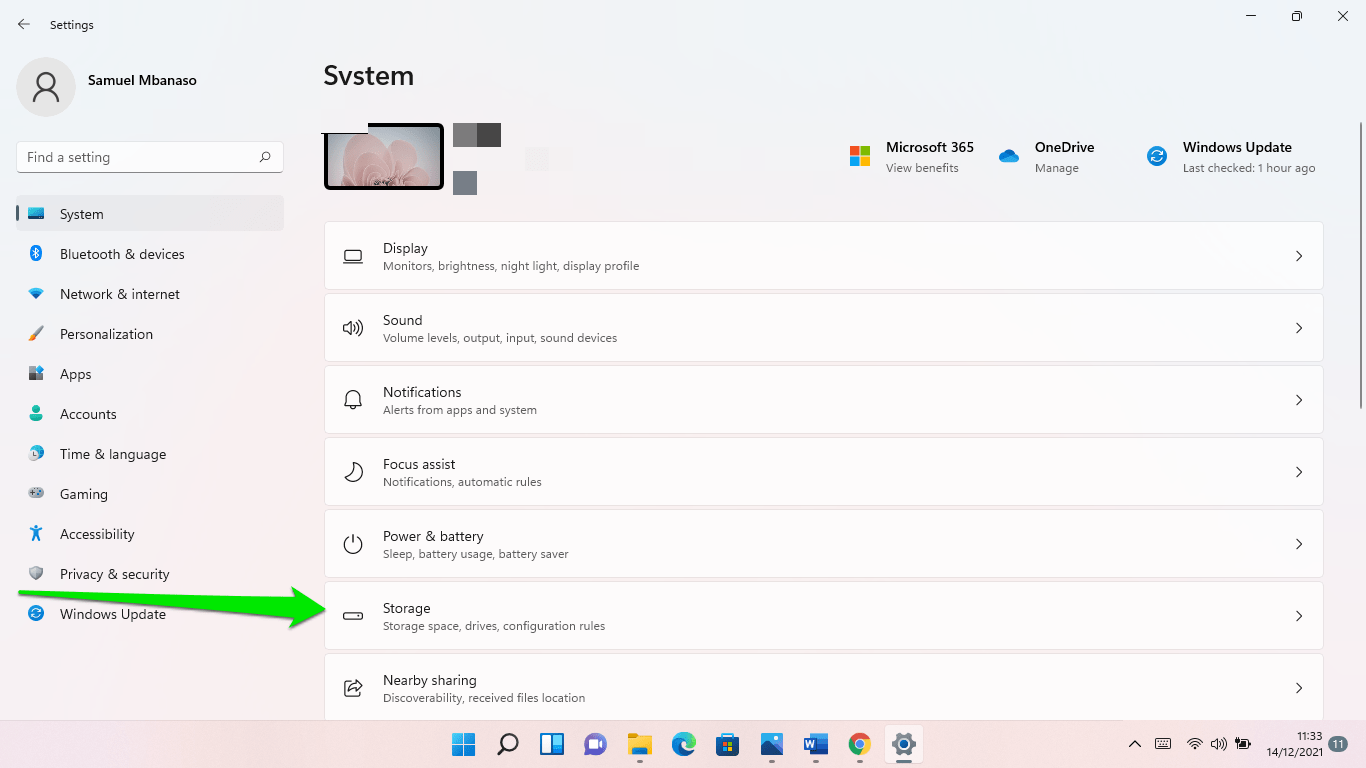Click the search magnifier in Find a setting
This screenshot has height=768, width=1366.
(265, 157)
